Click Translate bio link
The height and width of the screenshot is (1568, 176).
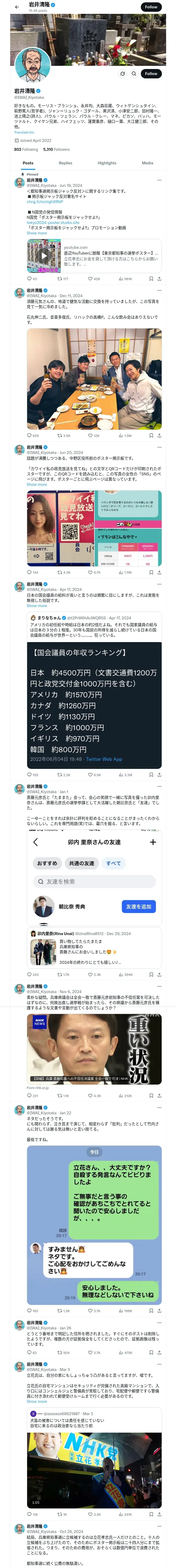[x=24, y=132]
